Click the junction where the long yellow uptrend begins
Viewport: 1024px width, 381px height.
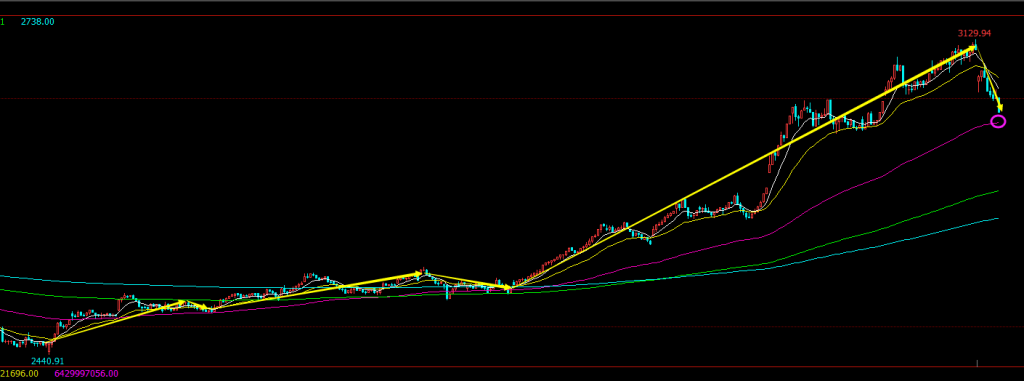[509, 288]
